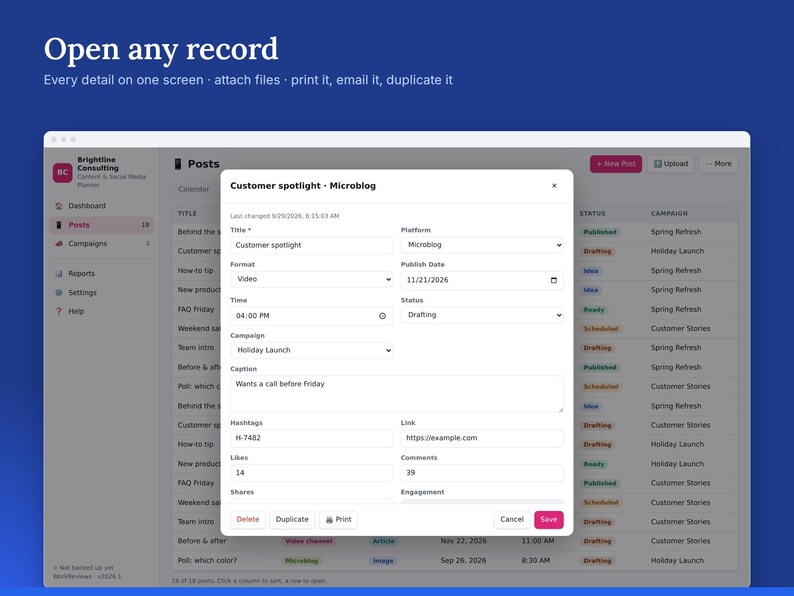Open Settings in the sidebar

coord(102,293)
